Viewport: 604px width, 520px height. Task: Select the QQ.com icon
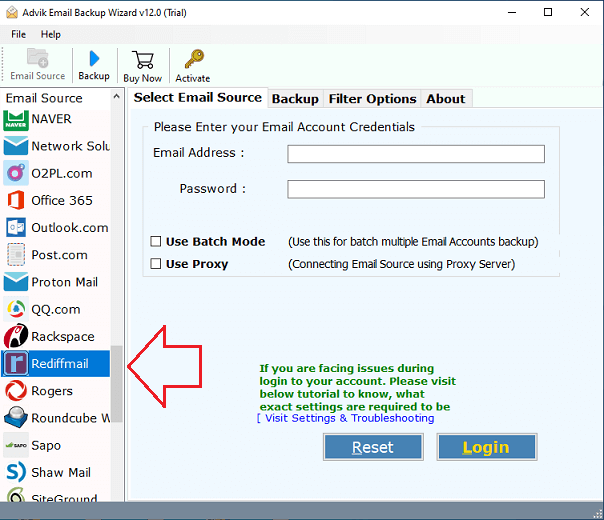click(x=16, y=309)
